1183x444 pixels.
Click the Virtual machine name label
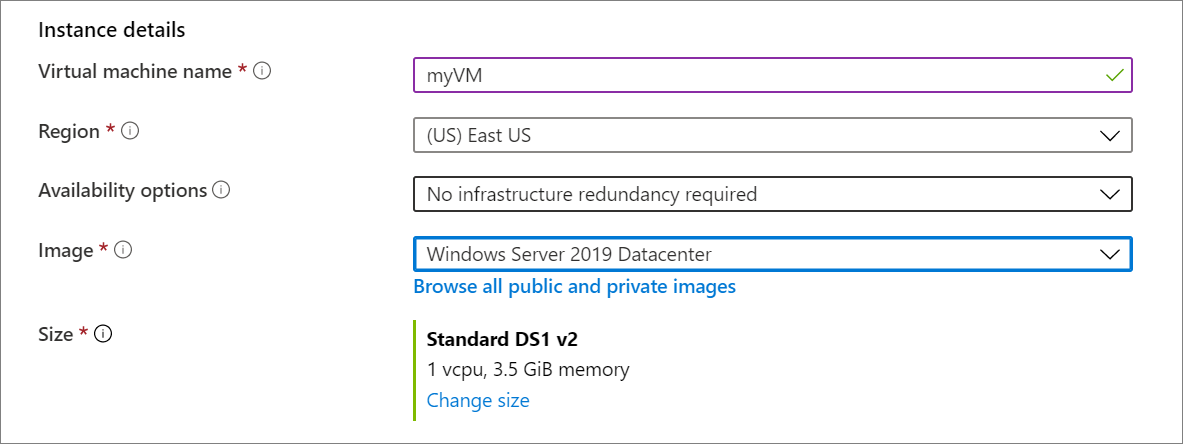[x=135, y=72]
